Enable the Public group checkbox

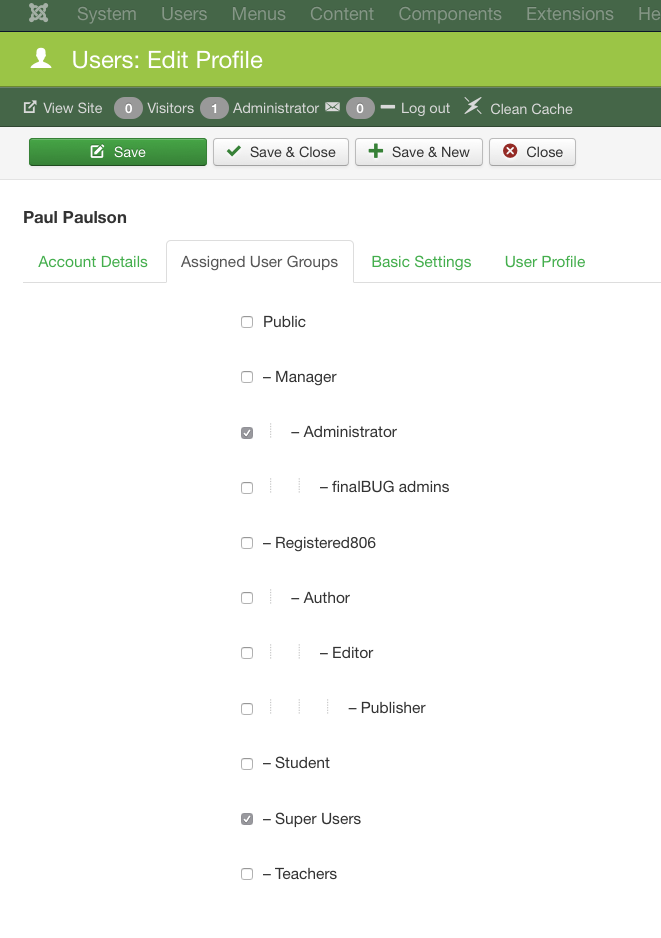[247, 322]
